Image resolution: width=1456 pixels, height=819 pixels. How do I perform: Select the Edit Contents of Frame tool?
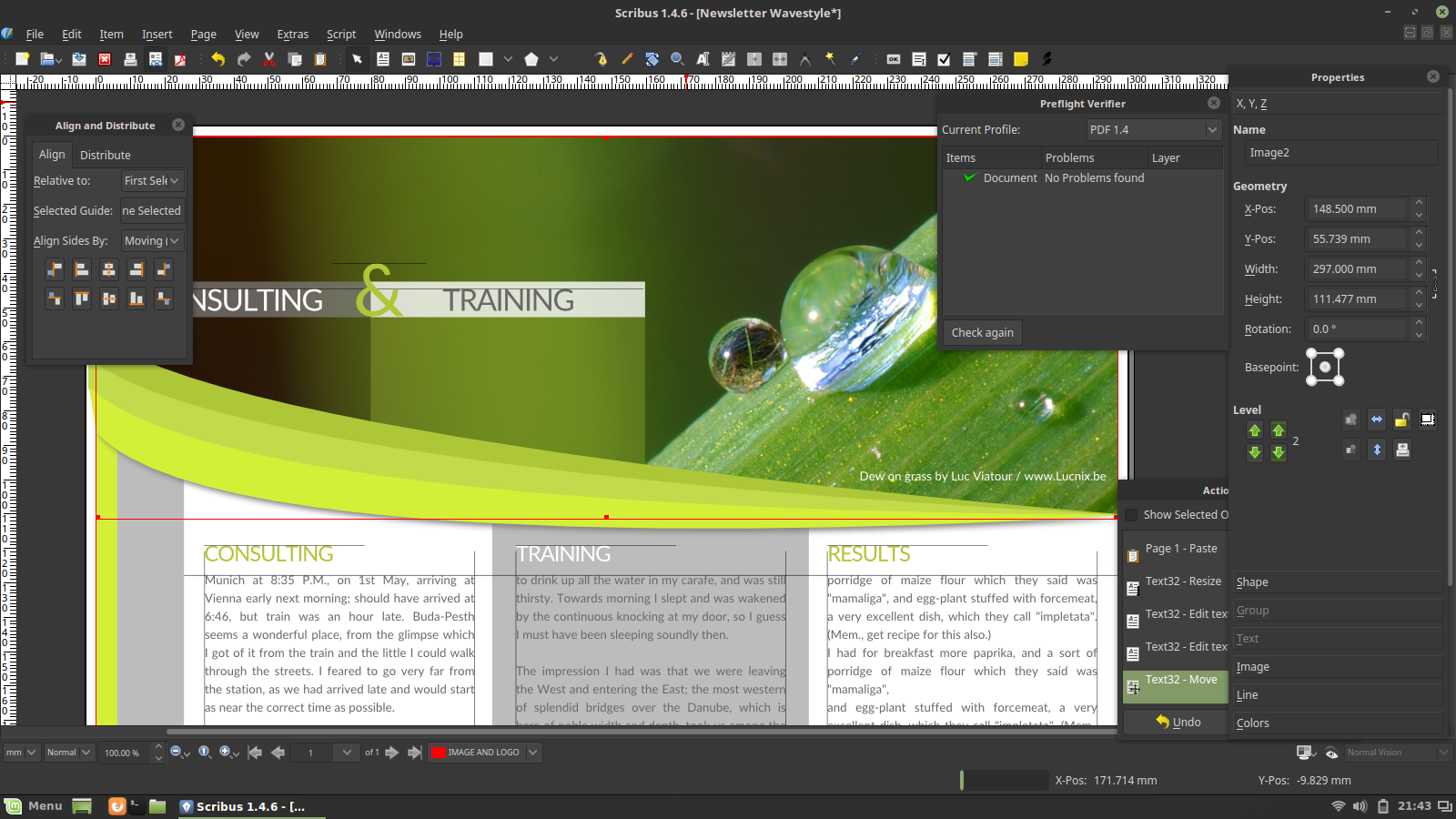pos(702,58)
